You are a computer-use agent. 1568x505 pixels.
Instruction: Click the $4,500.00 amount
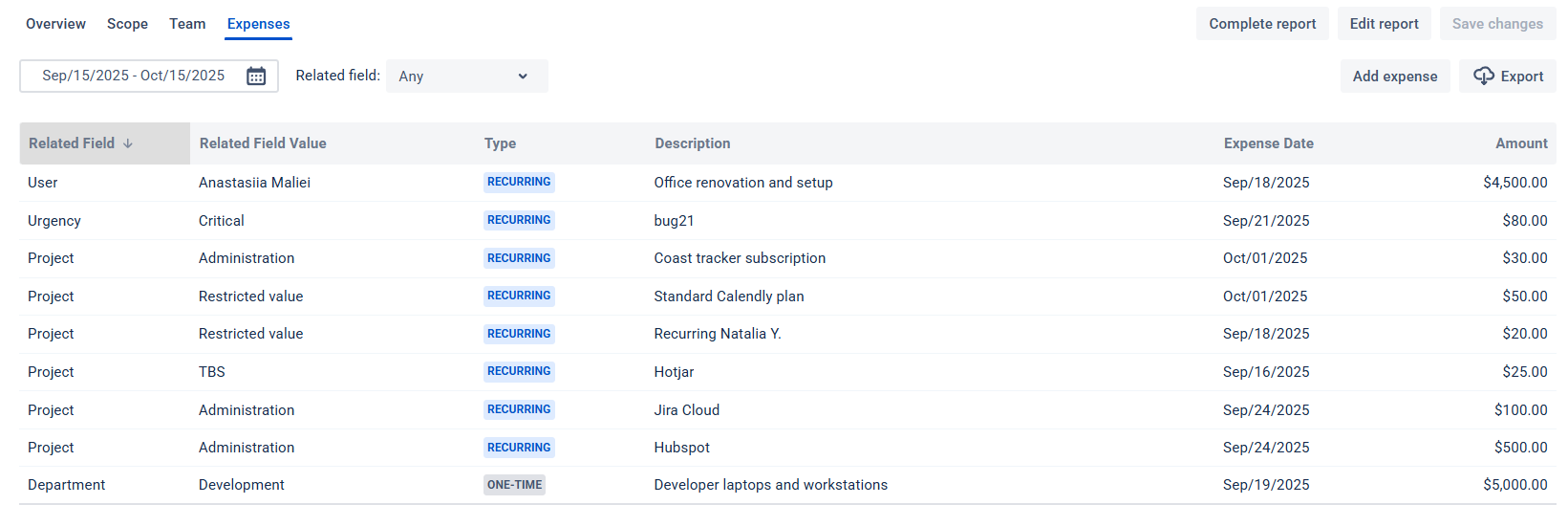click(x=1515, y=183)
